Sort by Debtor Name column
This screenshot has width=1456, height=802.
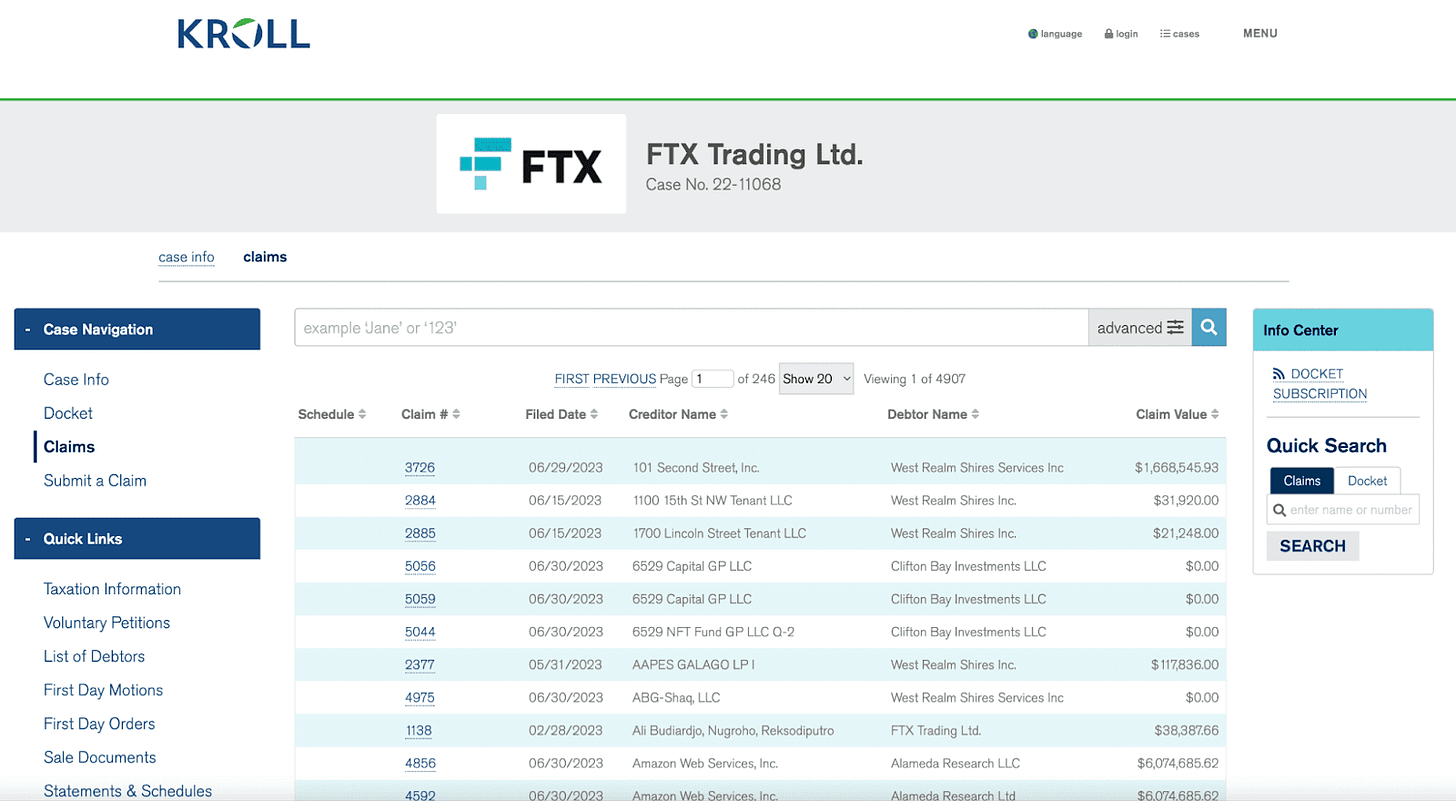pyautogui.click(x=933, y=414)
